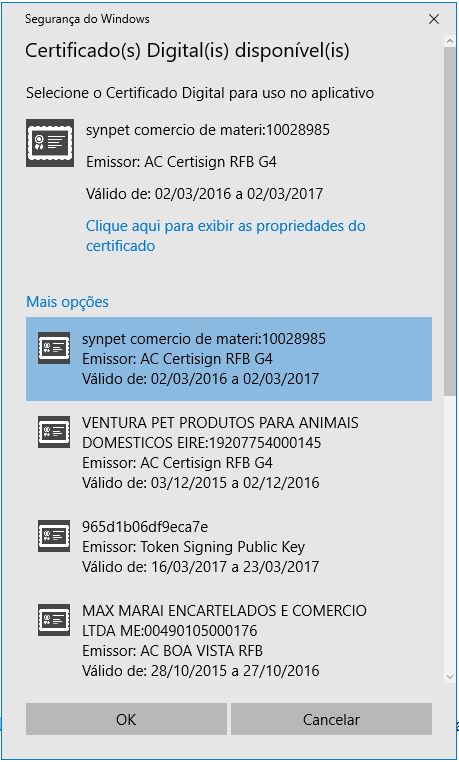Confirm selection with OK button
459x762 pixels.
(x=126, y=719)
